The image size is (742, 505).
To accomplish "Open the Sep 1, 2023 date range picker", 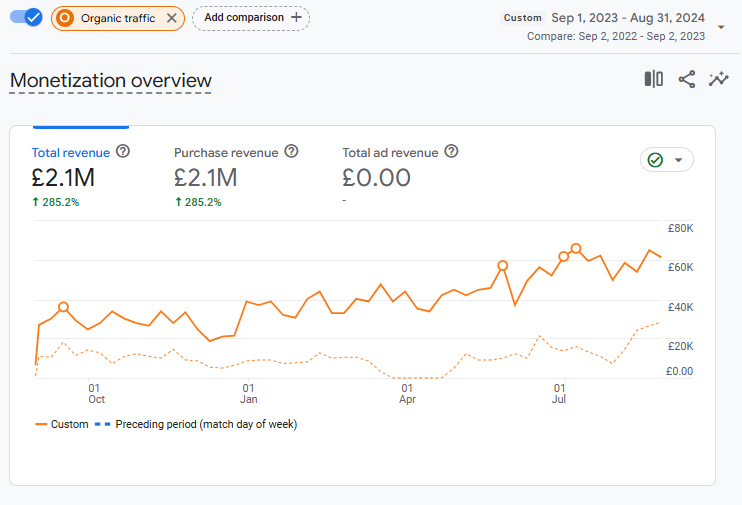I will 627,18.
